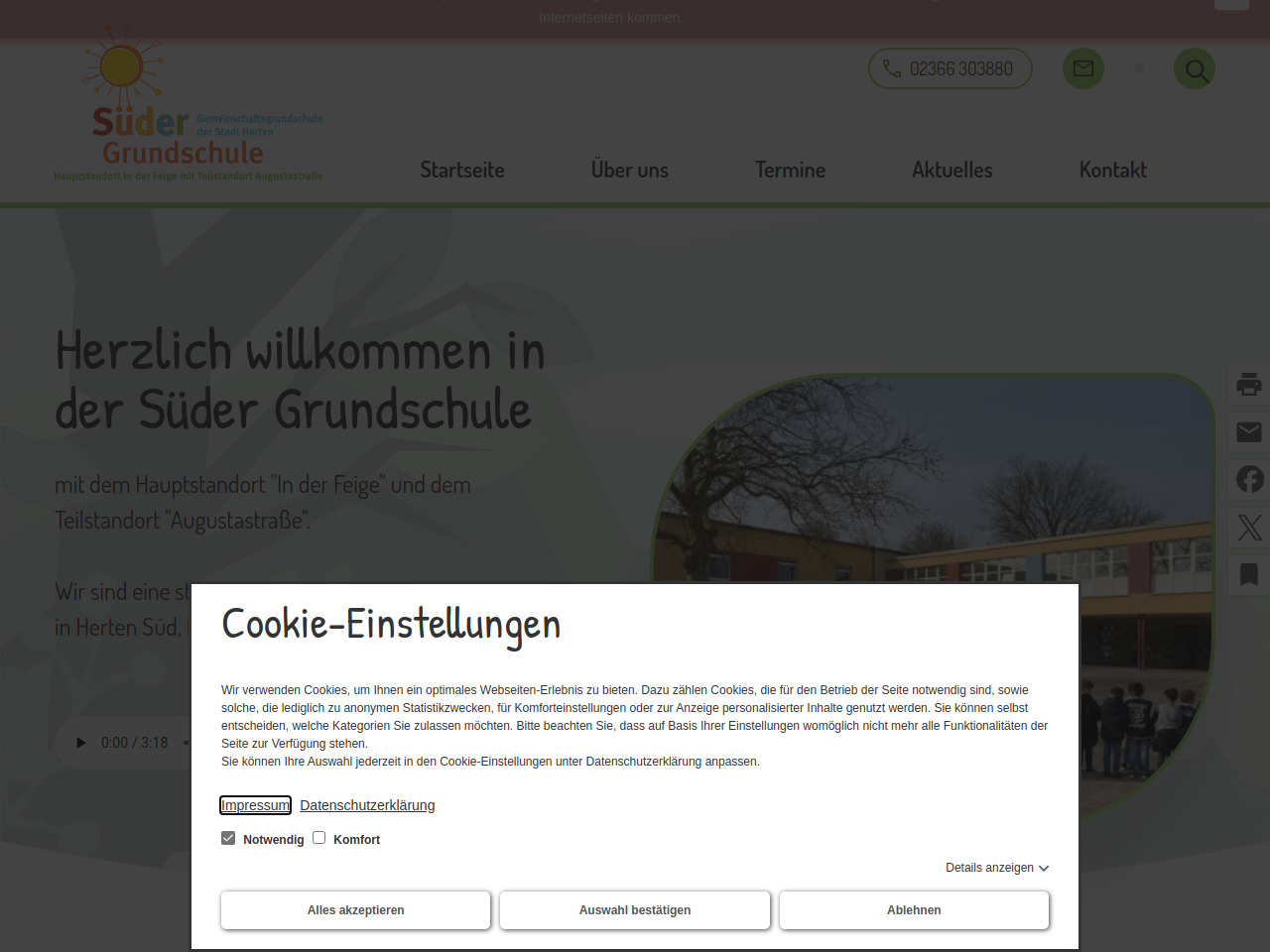Share on Facebook via sidebar icon

(x=1249, y=479)
